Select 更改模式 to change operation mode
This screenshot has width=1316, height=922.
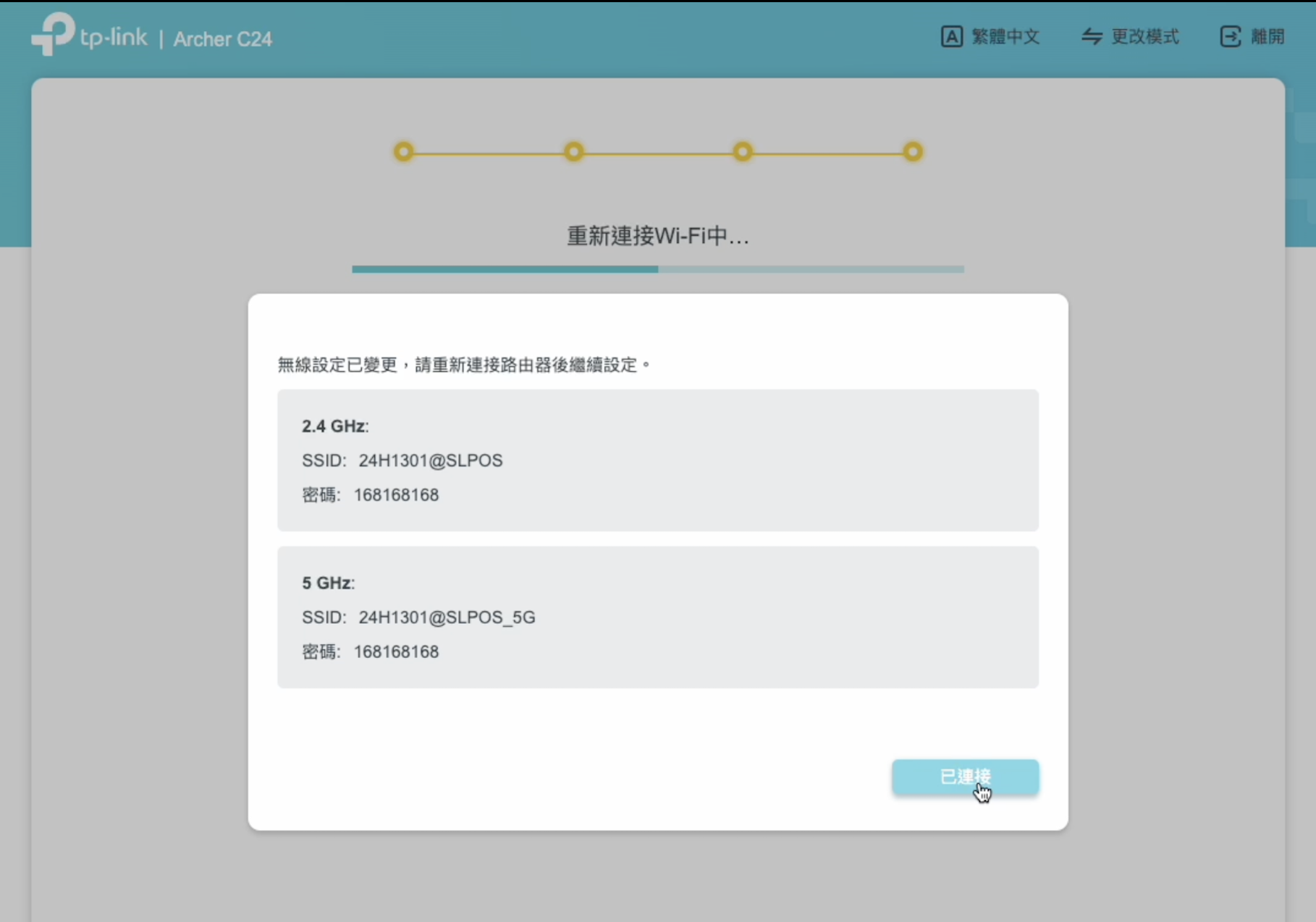coord(1144,36)
